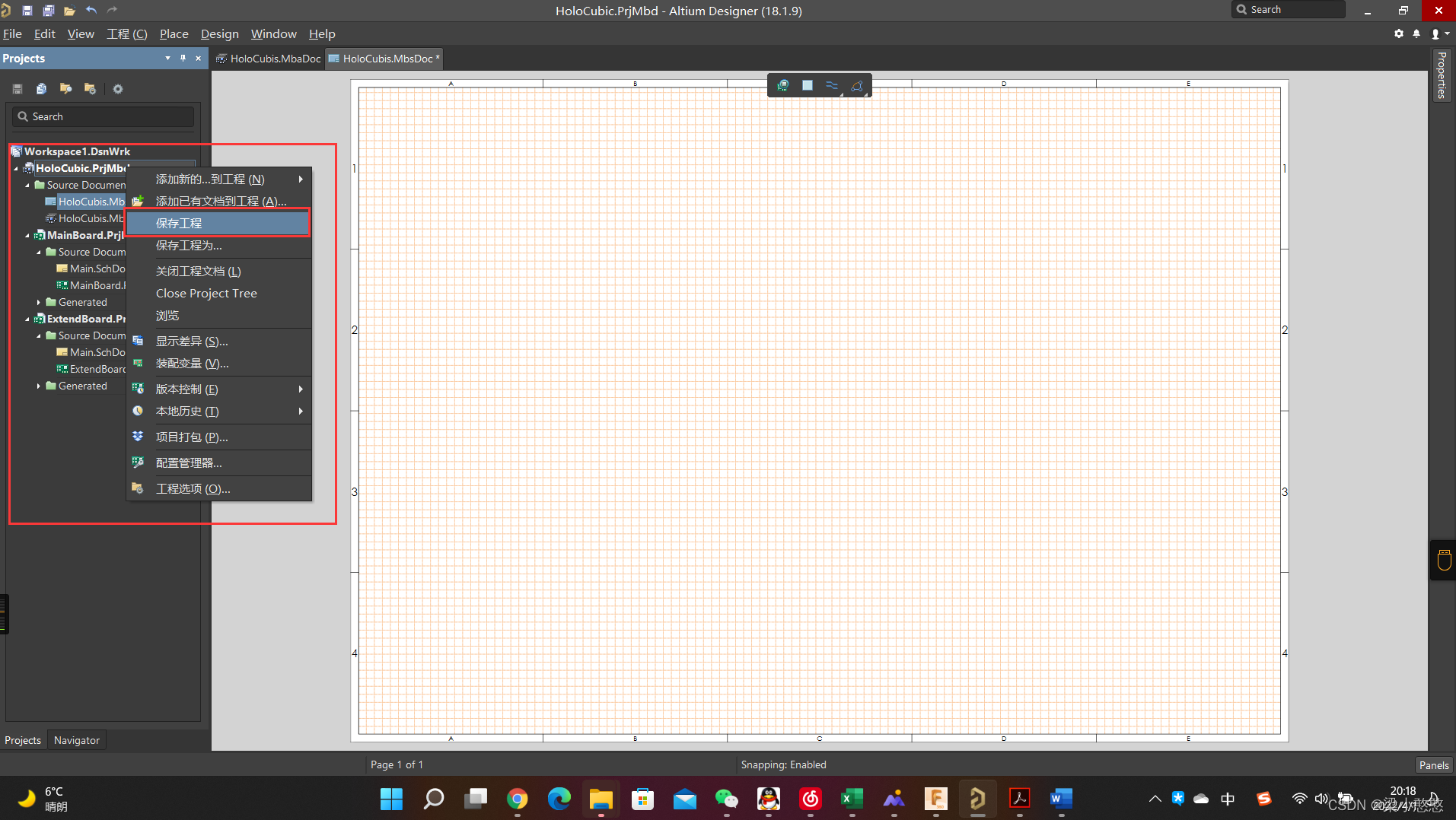Screen dimensions: 1456x820
Task: Choose Close Project Tree in context menu
Action: tap(206, 294)
